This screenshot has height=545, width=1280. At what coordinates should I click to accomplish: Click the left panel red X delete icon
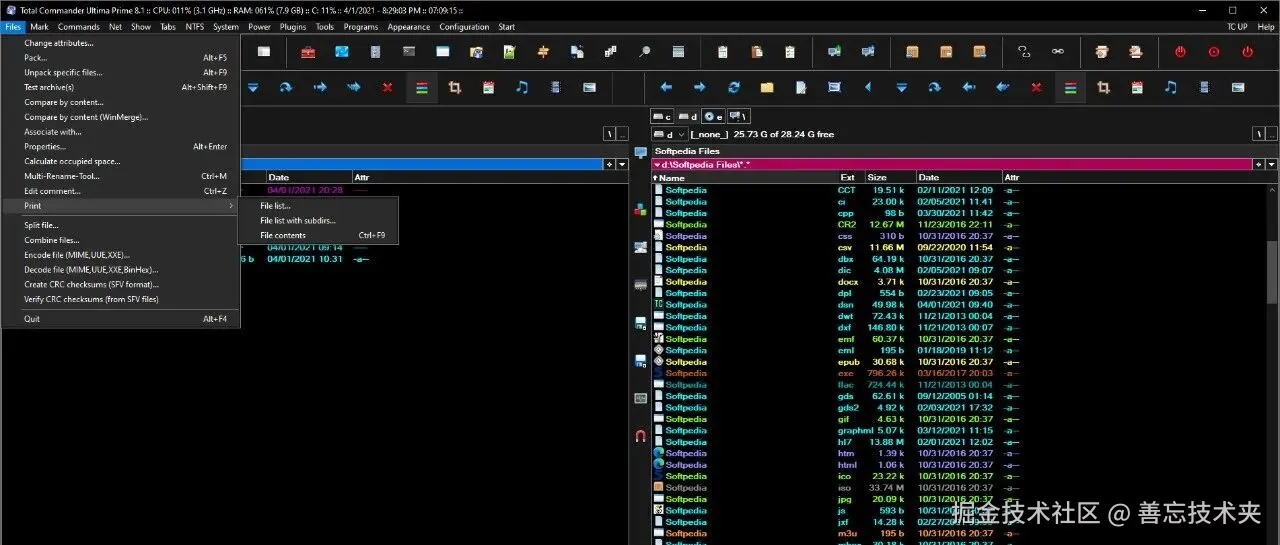pyautogui.click(x=387, y=88)
